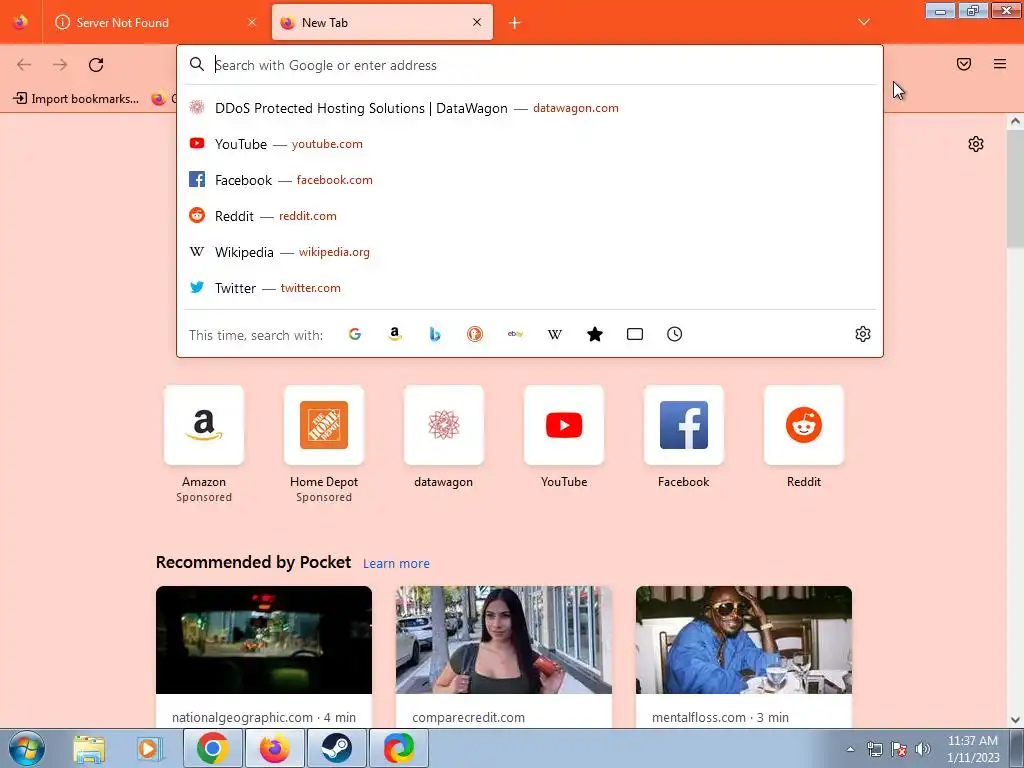Close the Server Not Found tab
1024x768 pixels.
coord(252,22)
